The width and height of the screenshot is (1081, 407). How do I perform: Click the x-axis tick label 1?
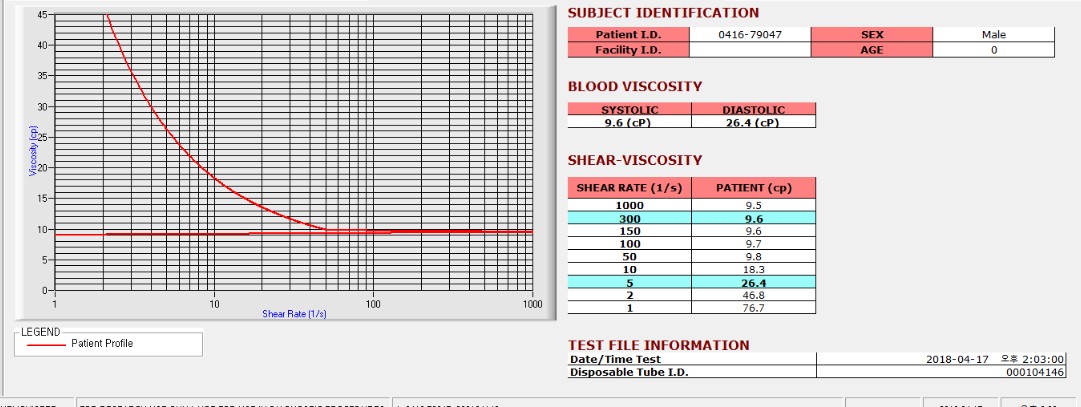pyautogui.click(x=54, y=304)
